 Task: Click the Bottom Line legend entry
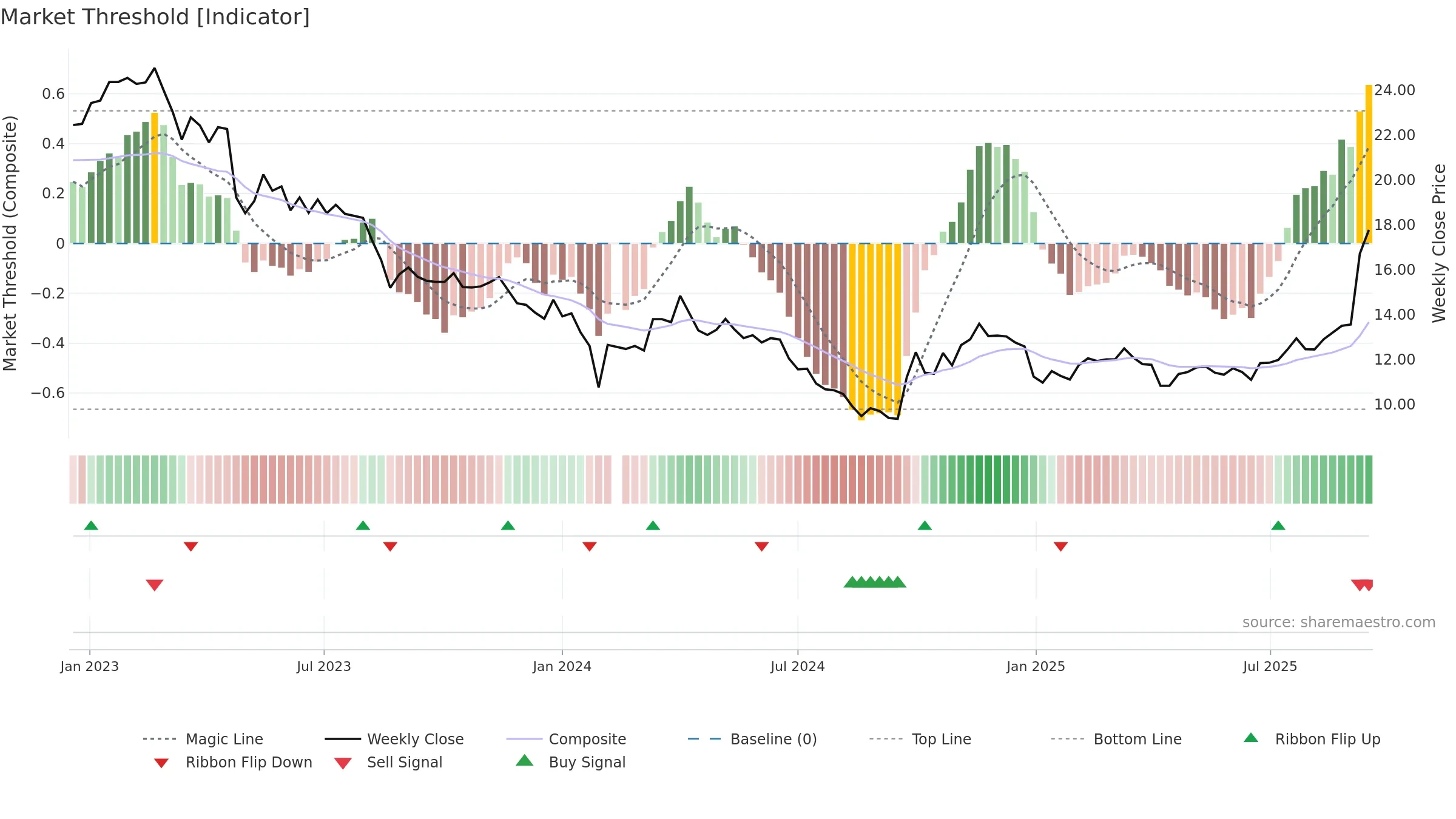pyautogui.click(x=1116, y=739)
